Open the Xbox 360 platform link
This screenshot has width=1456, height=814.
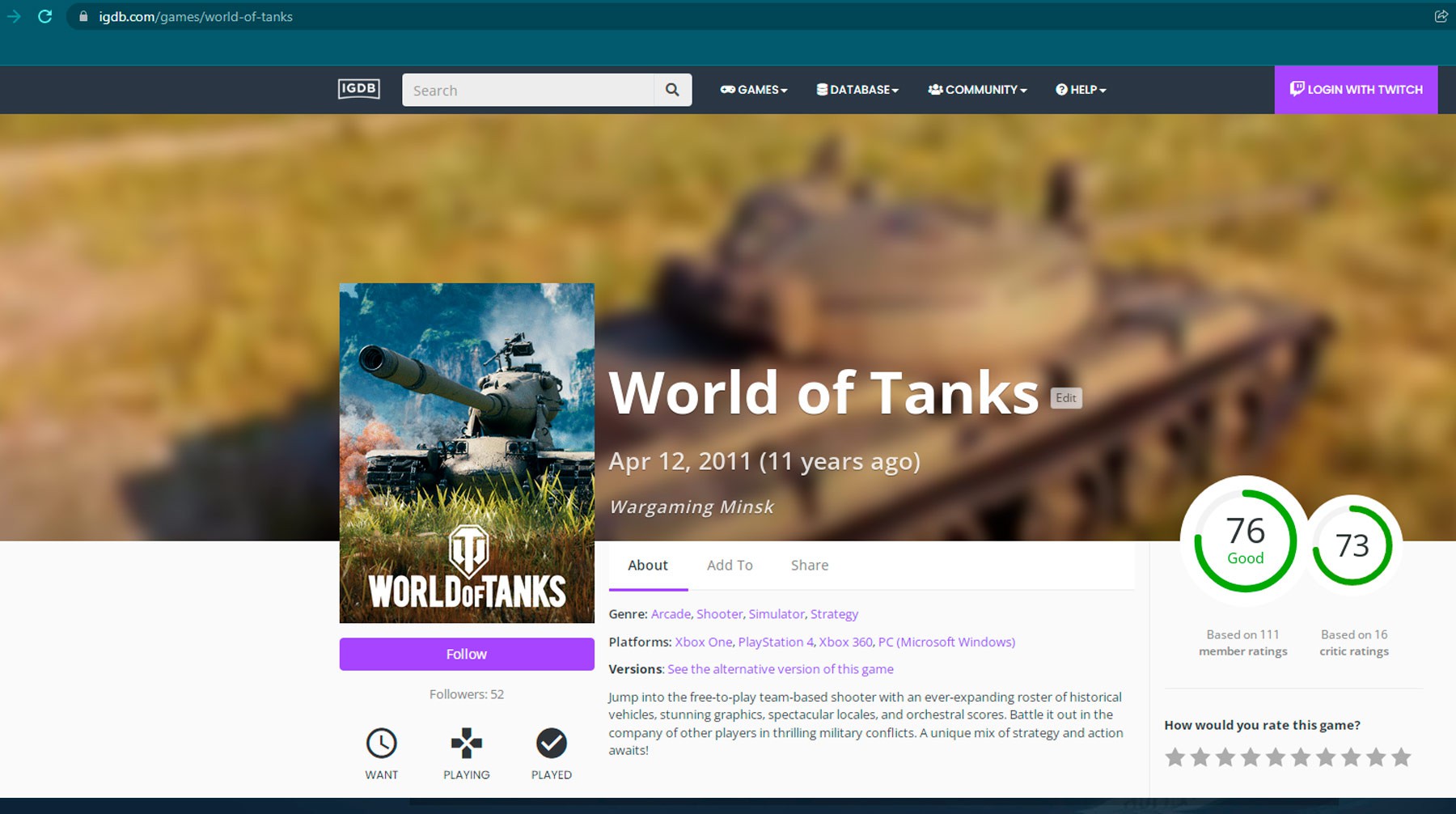845,642
